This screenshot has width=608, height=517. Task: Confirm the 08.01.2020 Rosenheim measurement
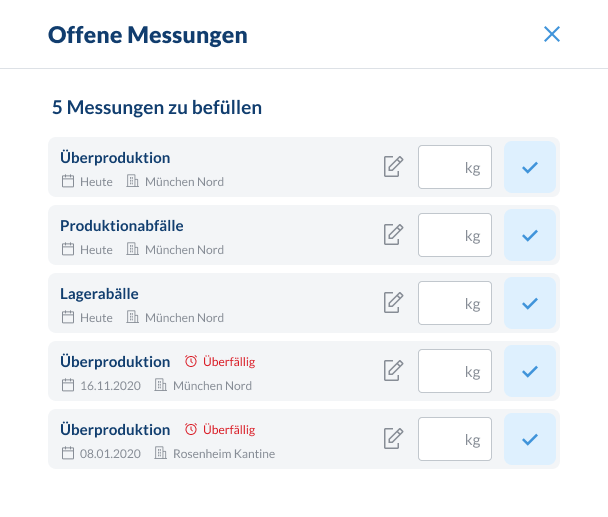tap(530, 438)
